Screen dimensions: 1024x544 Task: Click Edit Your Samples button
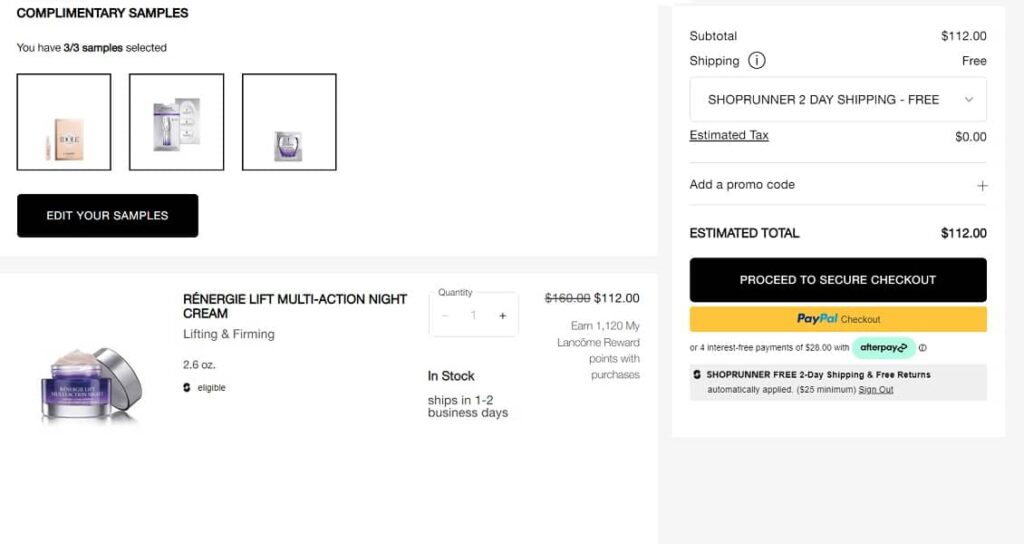tap(107, 216)
